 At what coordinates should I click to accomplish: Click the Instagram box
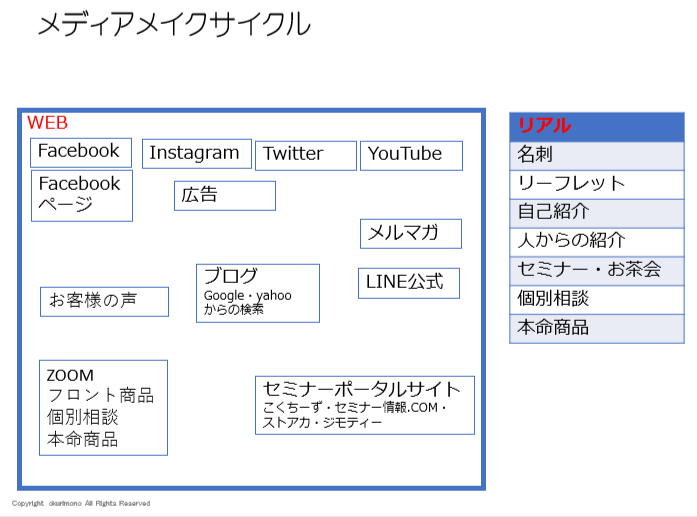pos(196,154)
